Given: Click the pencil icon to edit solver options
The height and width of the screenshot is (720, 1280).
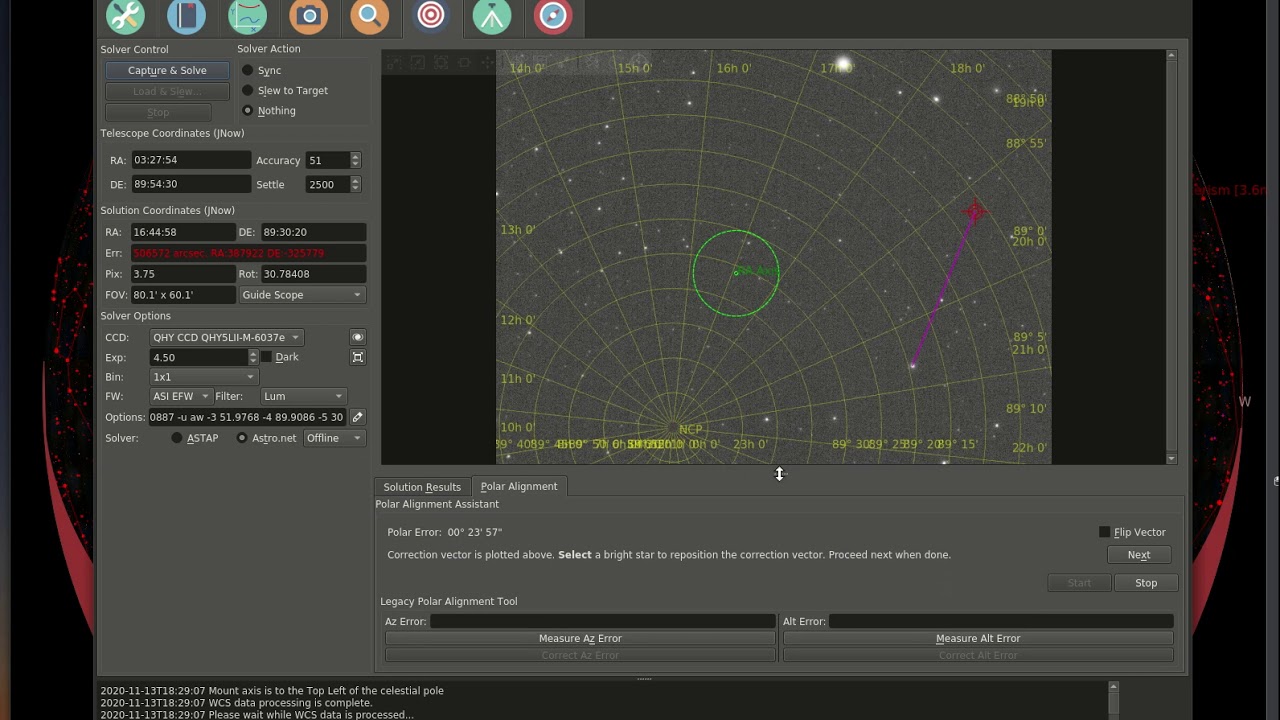Looking at the screenshot, I should pos(357,417).
